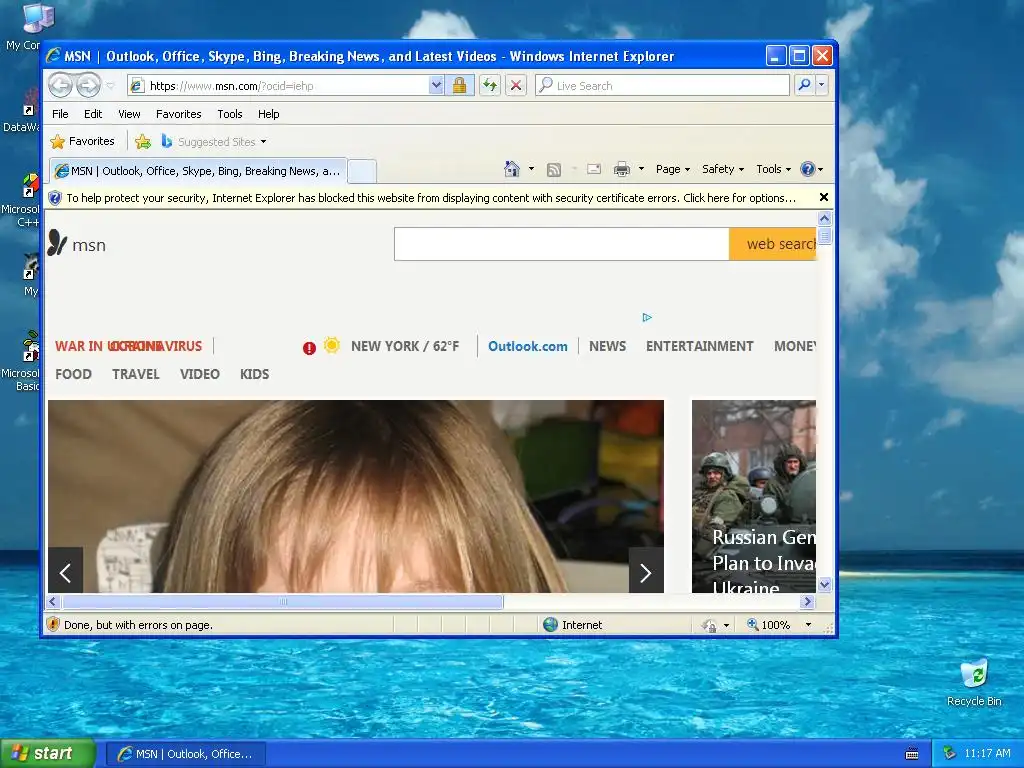Viewport: 1024px width, 768px height.
Task: Open the Help menu
Action: coord(268,114)
